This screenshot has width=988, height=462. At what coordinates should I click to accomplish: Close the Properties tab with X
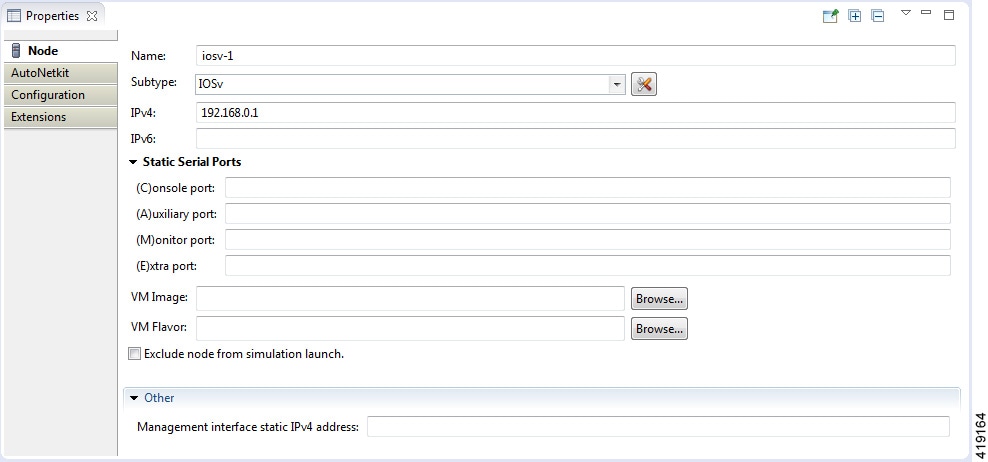click(92, 16)
